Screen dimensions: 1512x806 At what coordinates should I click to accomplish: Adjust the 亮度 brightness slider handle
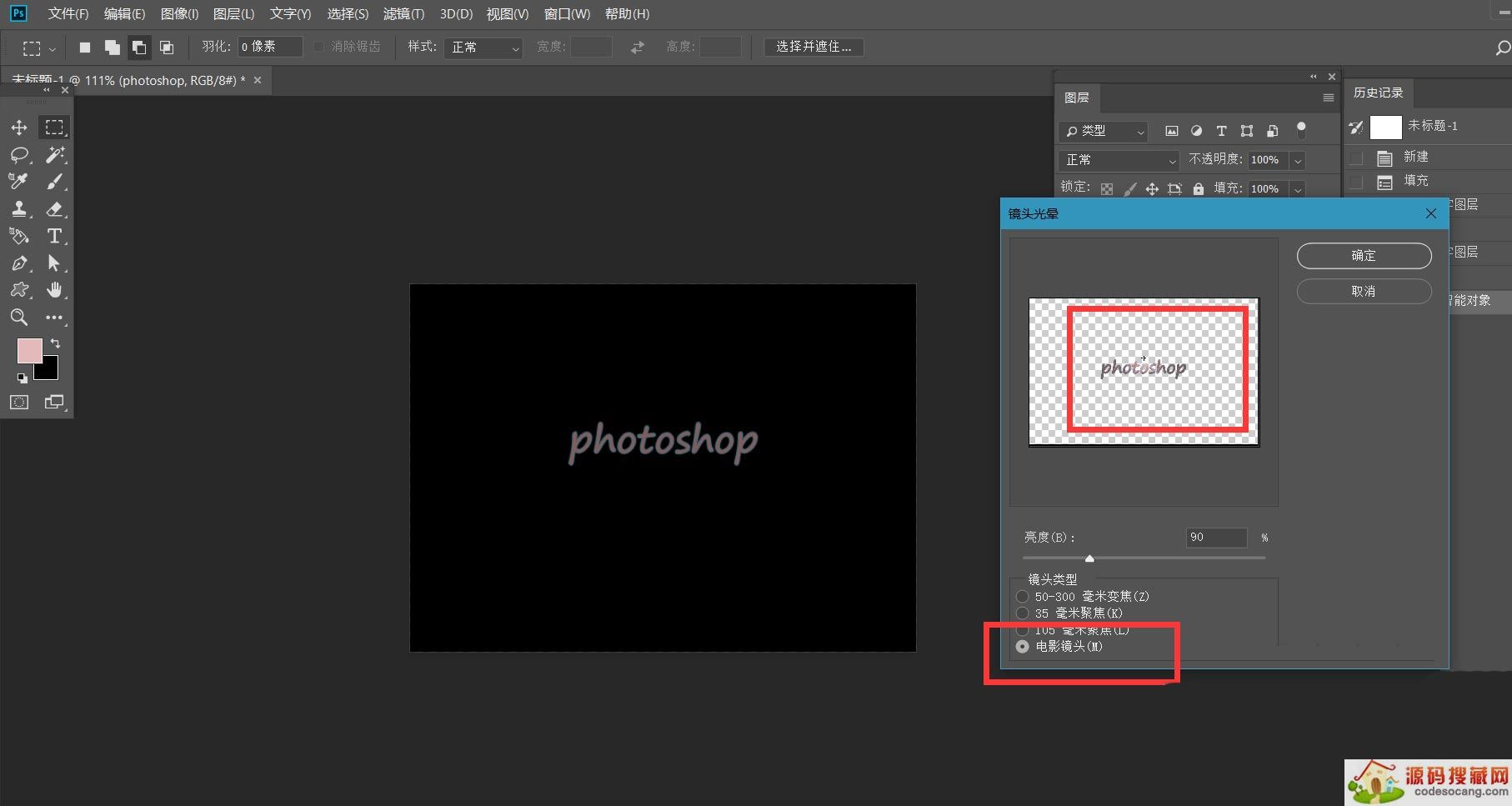coord(1089,558)
